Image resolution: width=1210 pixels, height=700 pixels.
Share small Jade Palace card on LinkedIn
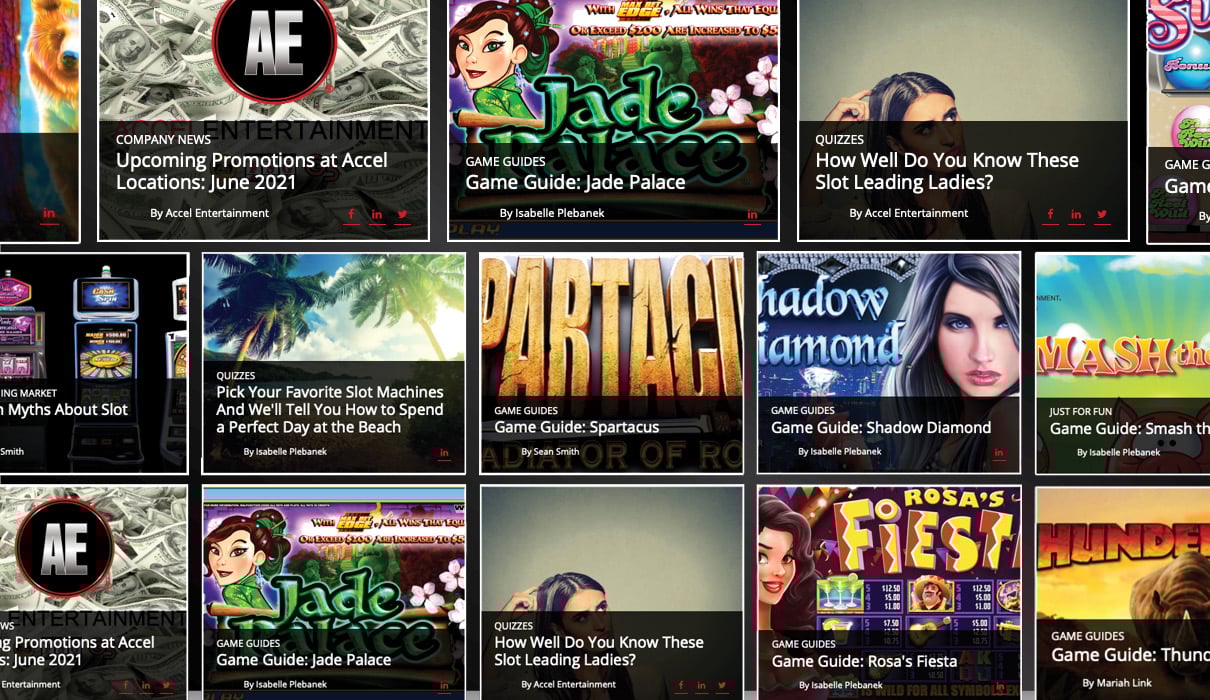444,685
